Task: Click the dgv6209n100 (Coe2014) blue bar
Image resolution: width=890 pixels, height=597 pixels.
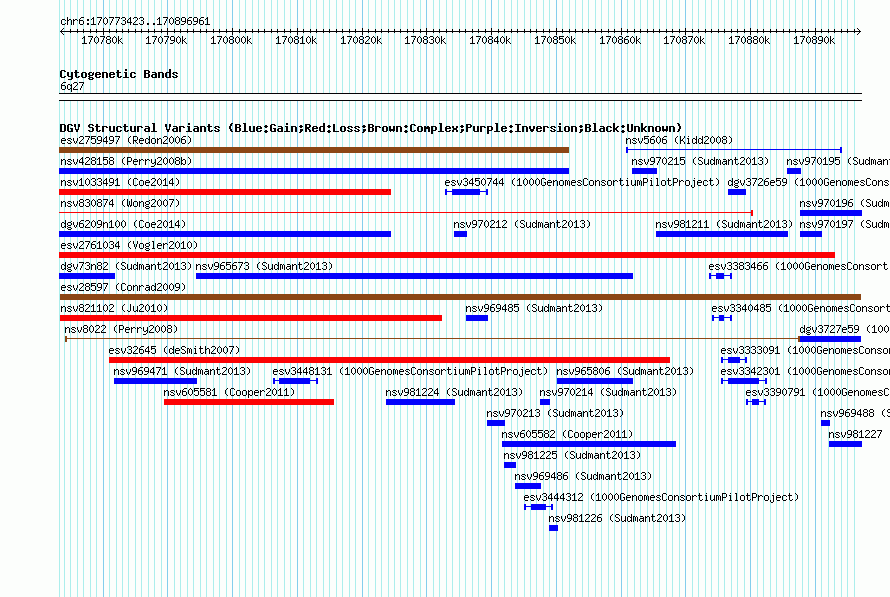Action: tap(225, 234)
